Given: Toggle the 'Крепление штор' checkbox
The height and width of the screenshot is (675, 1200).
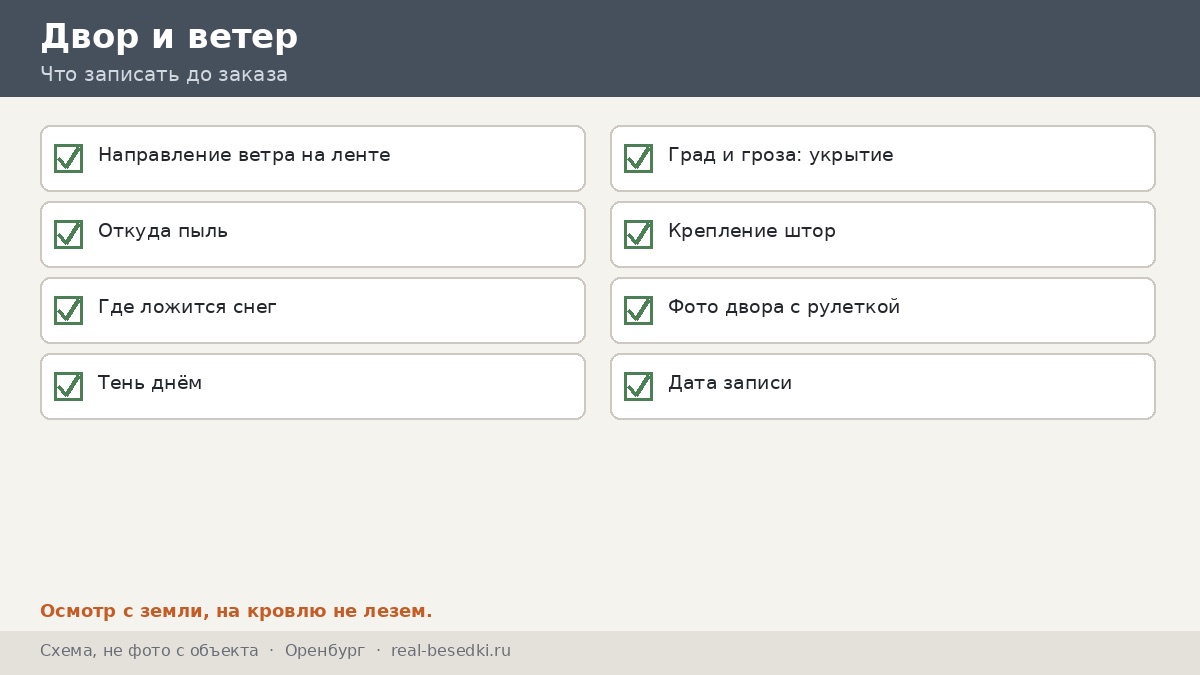Looking at the screenshot, I should pyautogui.click(x=638, y=234).
